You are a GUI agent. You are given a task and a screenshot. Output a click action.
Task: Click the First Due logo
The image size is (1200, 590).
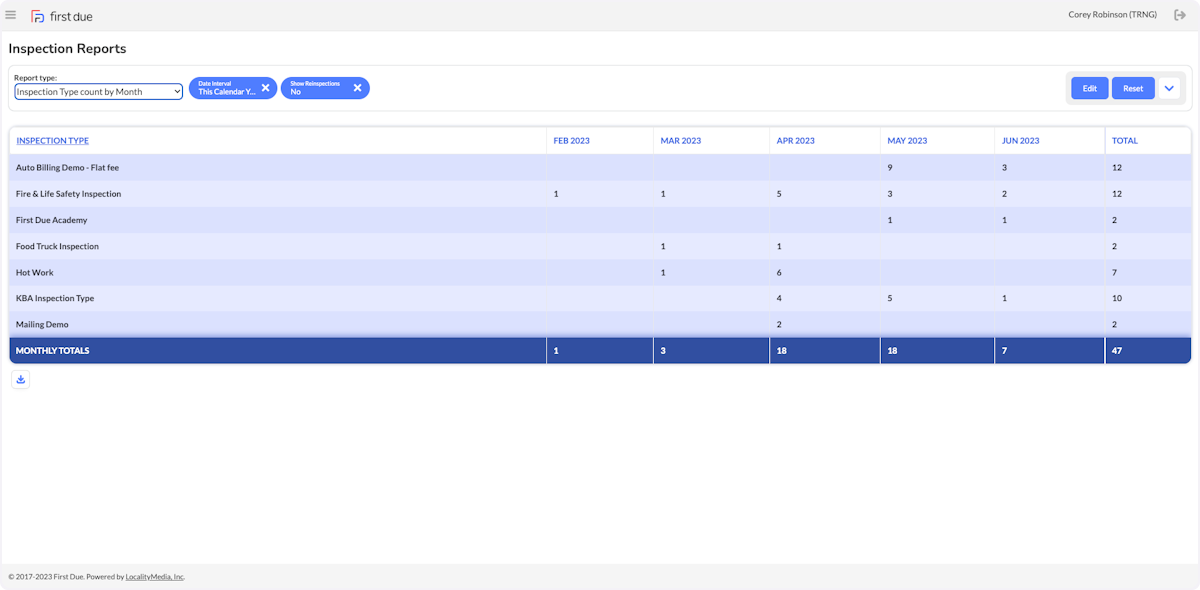pyautogui.click(x=62, y=16)
